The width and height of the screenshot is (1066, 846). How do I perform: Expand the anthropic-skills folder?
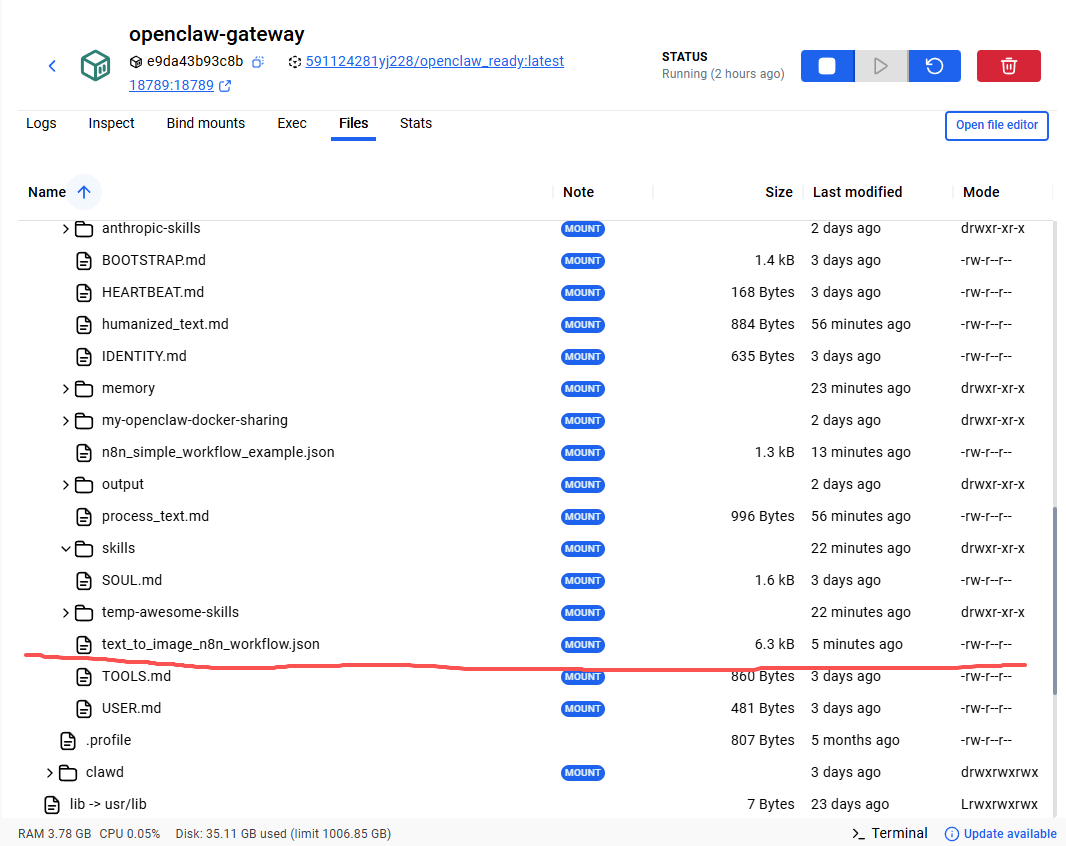66,229
